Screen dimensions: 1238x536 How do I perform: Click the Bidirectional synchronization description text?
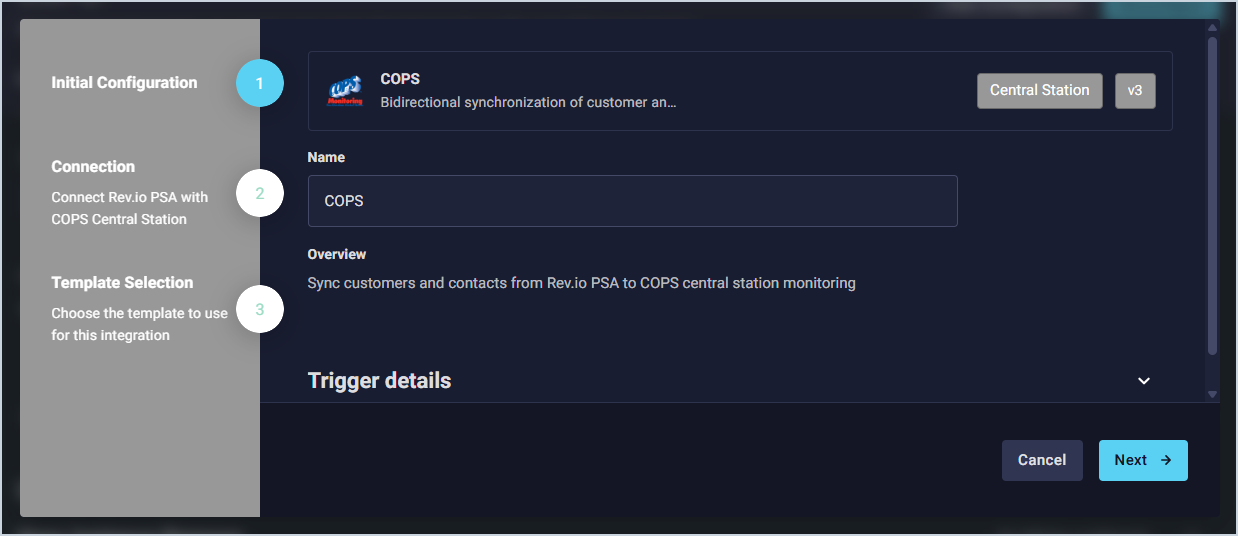tap(528, 102)
